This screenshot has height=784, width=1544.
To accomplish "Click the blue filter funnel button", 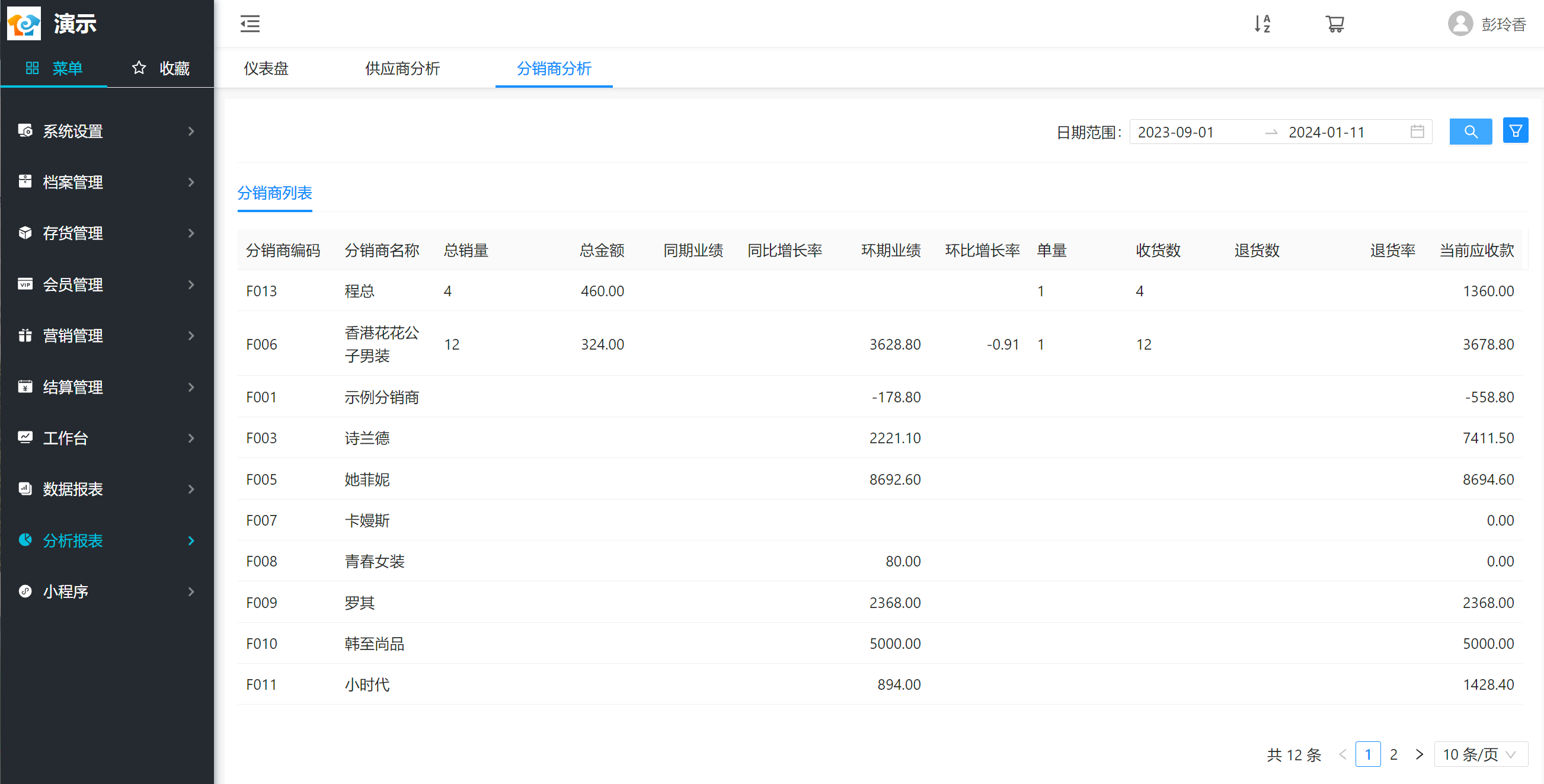I will (1515, 130).
